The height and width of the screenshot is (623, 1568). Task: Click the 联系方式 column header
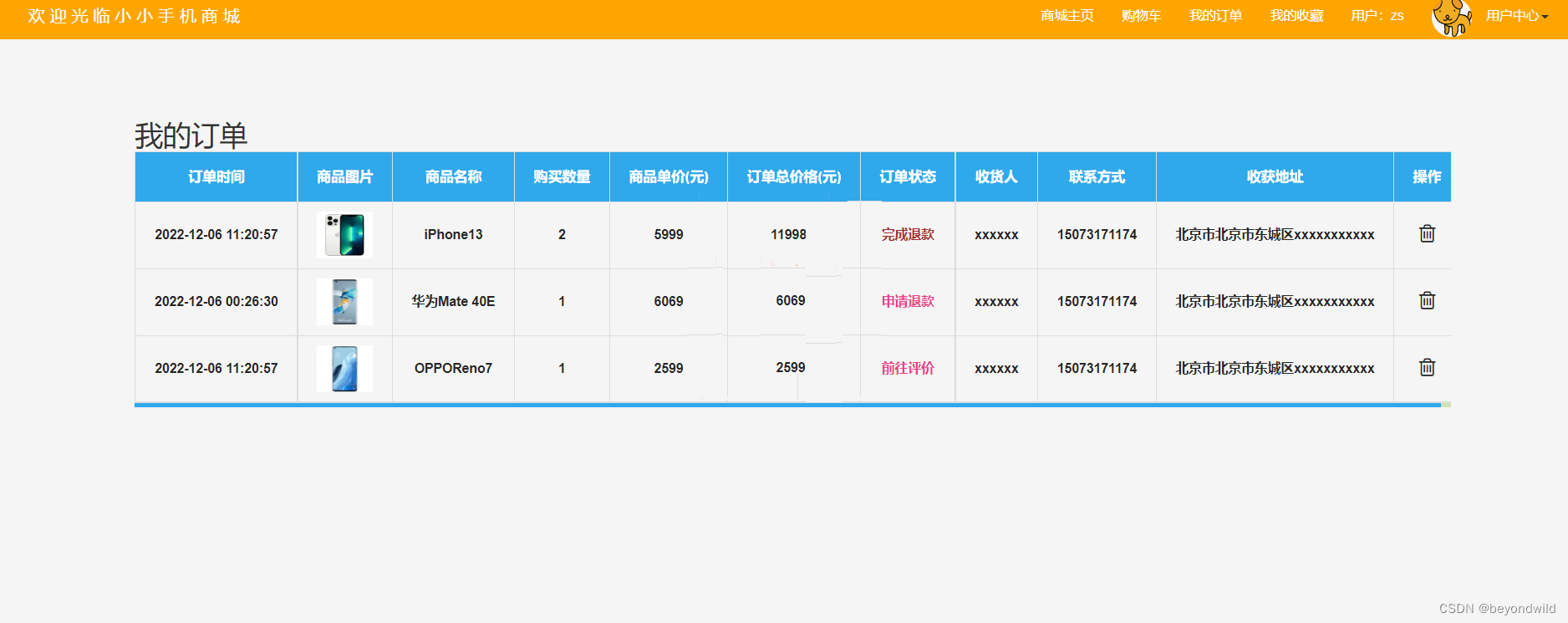[1097, 177]
